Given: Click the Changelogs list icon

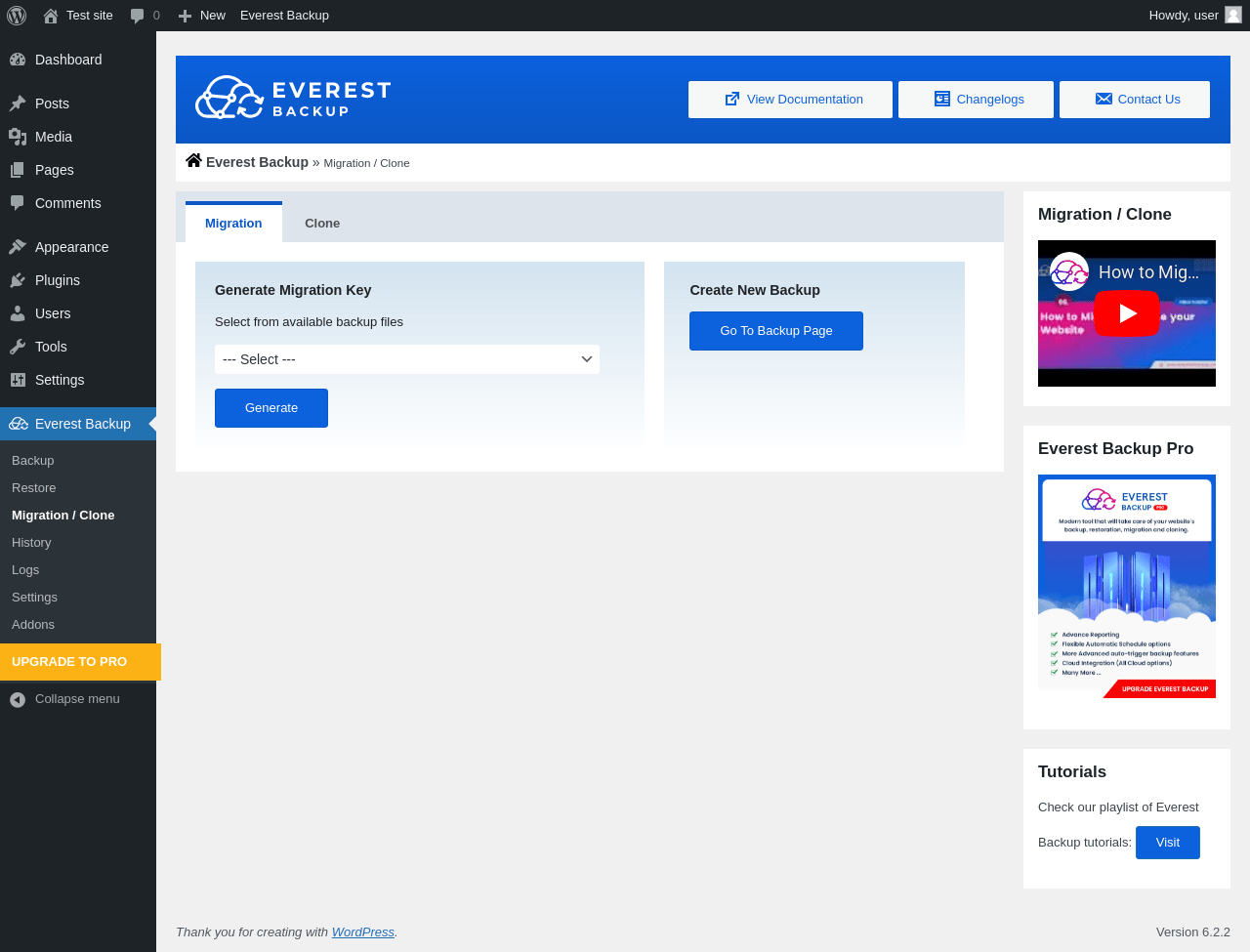Looking at the screenshot, I should (942, 99).
